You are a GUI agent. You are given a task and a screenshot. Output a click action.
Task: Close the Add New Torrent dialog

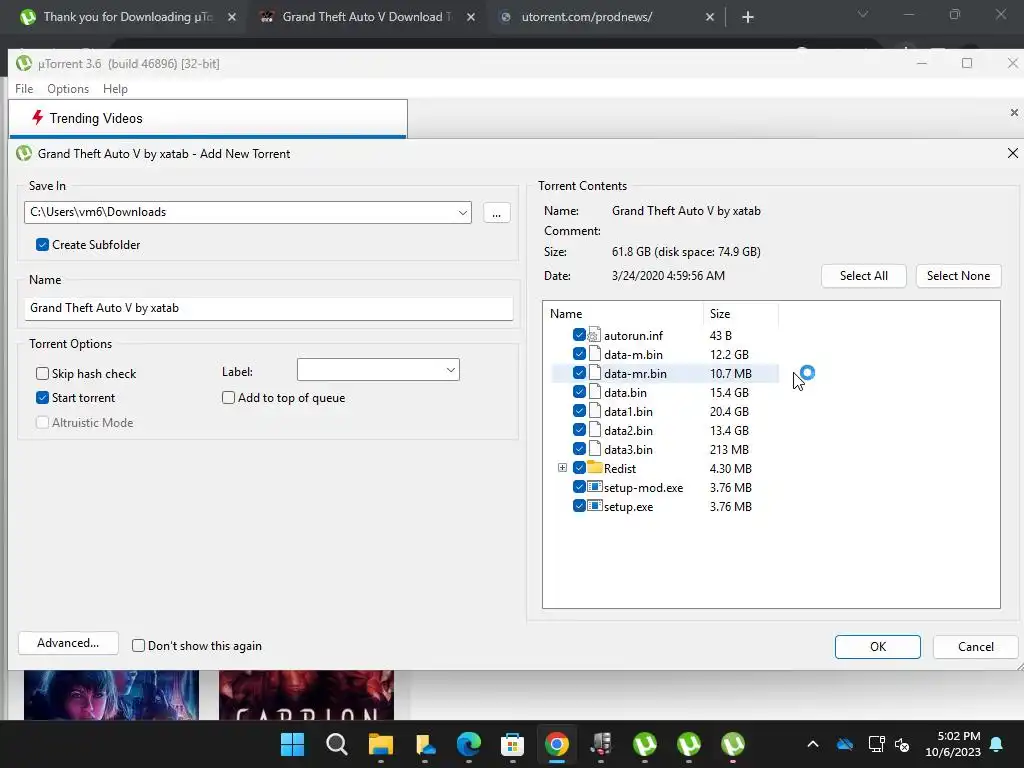(x=1012, y=153)
